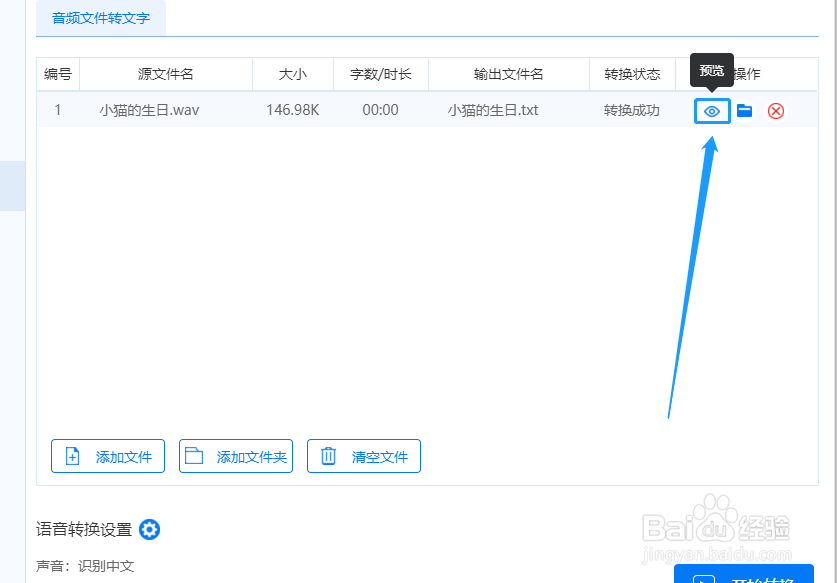This screenshot has height=583, width=837.
Task: Click the 清空文件 button
Action: (x=363, y=456)
